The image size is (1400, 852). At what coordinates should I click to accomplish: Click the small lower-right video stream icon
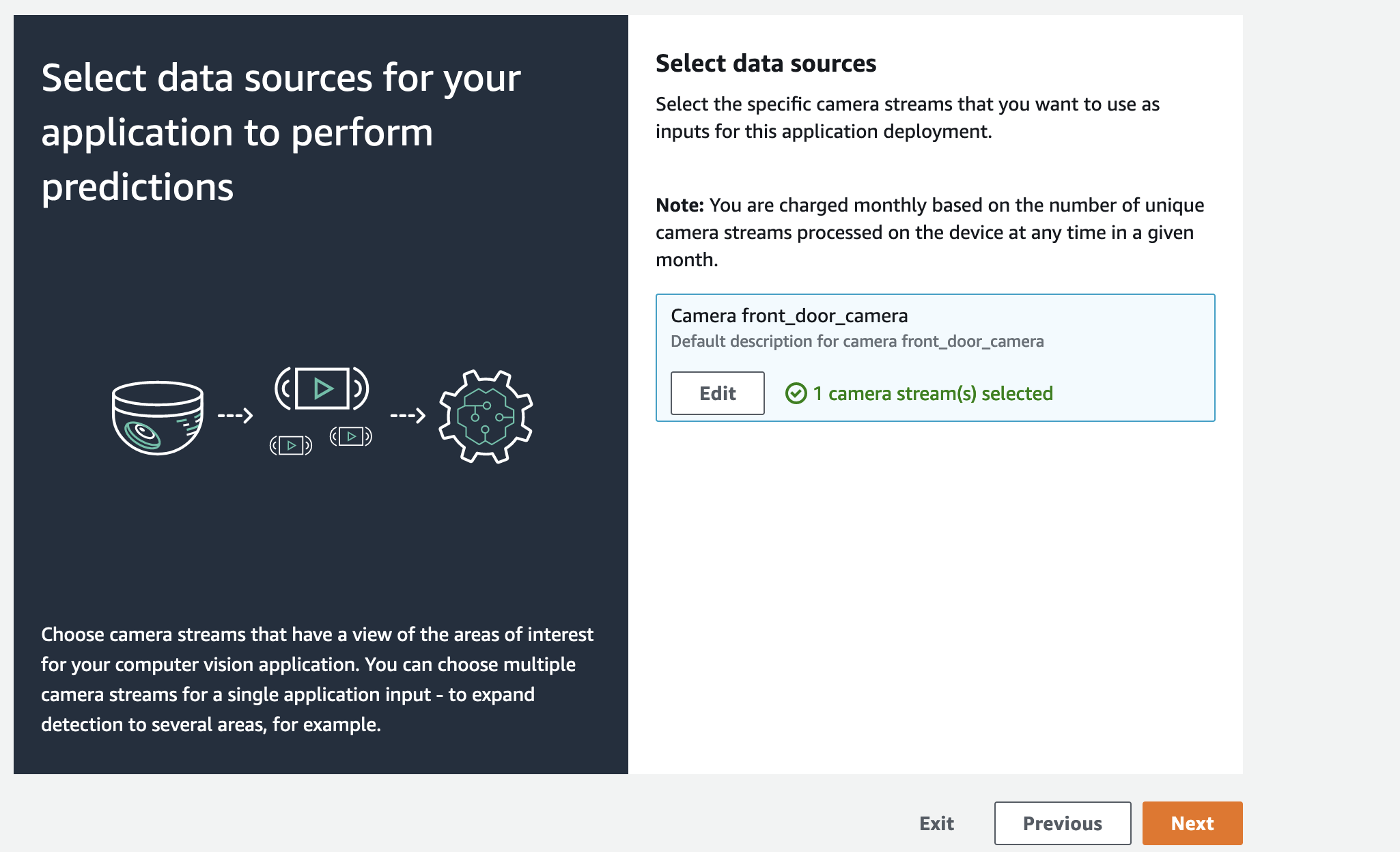351,436
